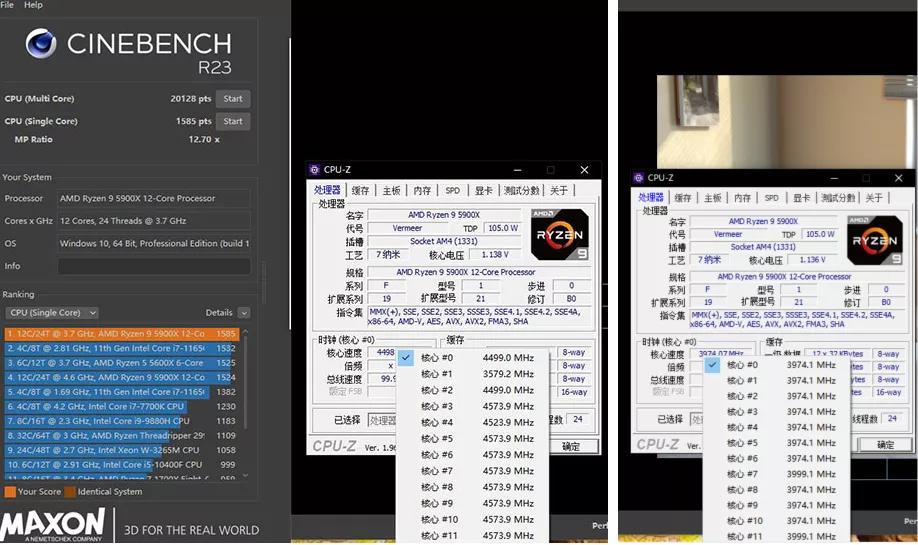
Task: Select 核心 #10 in middle CPU-Z menu
Action: coord(472,520)
